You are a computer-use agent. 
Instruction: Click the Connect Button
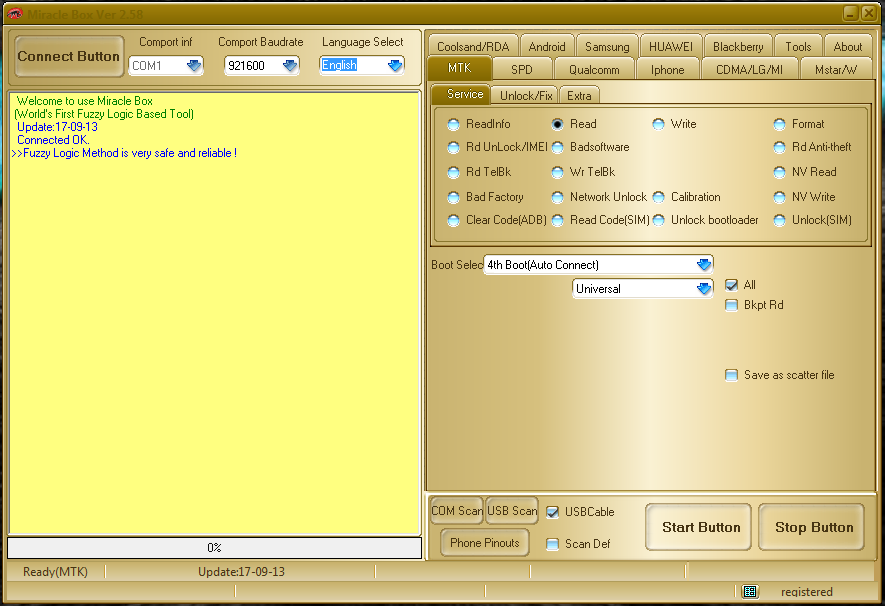point(69,56)
